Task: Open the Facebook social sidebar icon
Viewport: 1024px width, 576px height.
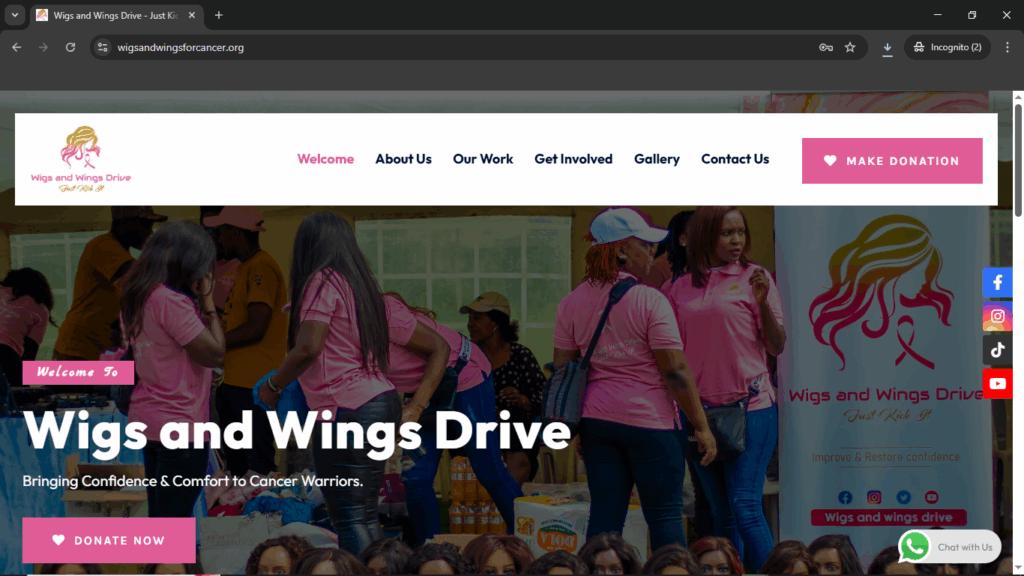Action: [997, 283]
